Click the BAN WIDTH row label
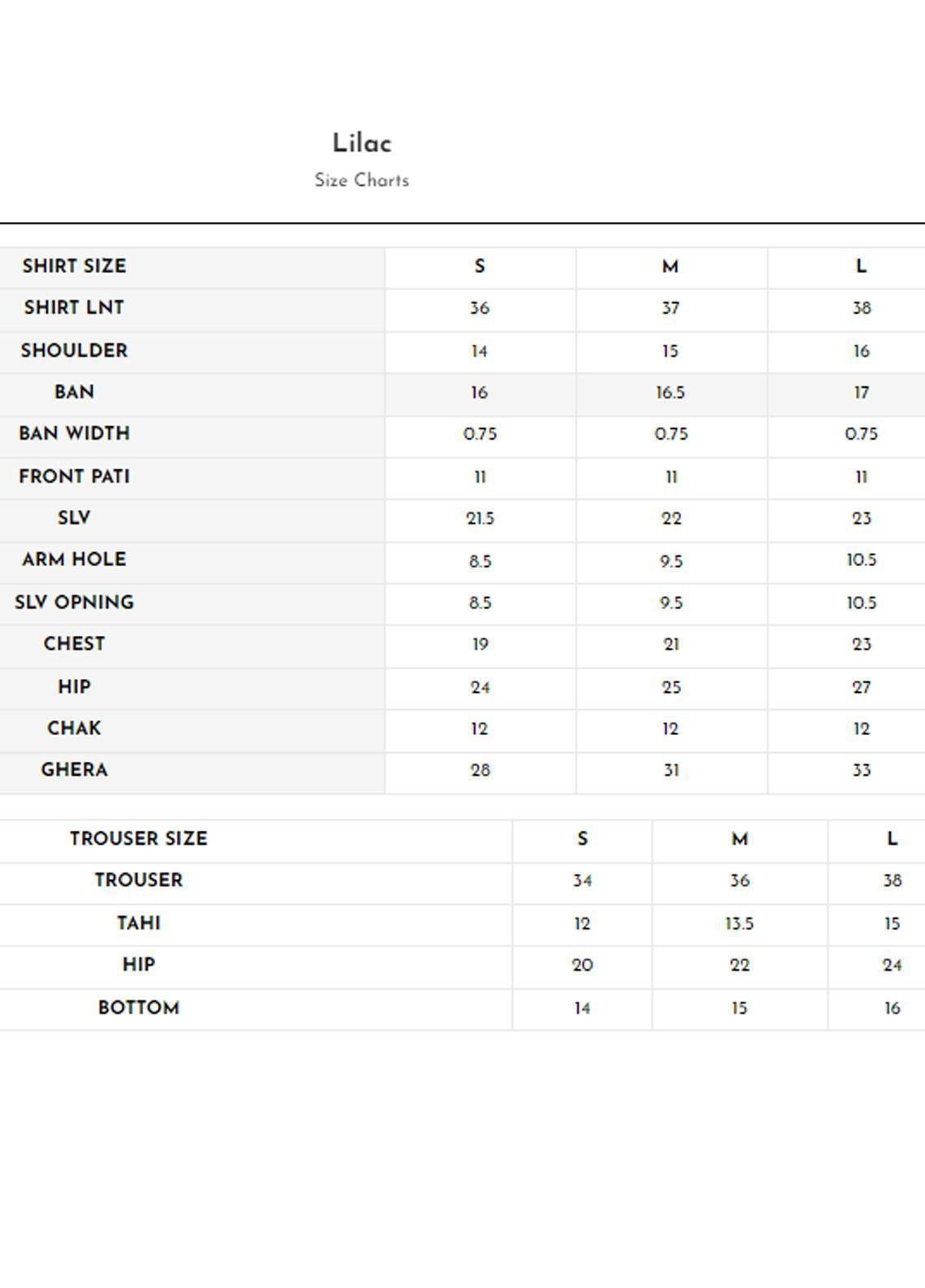The image size is (925, 1288). click(x=74, y=433)
